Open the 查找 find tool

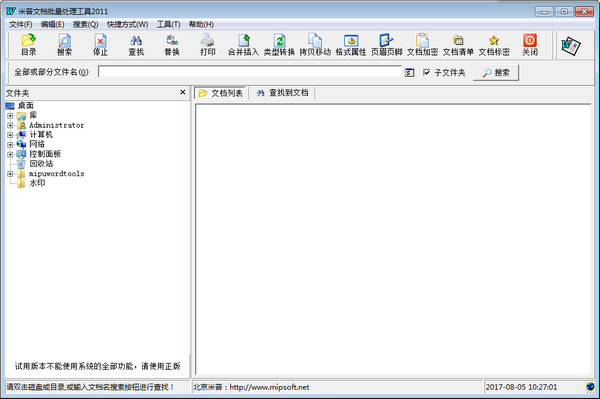point(136,45)
